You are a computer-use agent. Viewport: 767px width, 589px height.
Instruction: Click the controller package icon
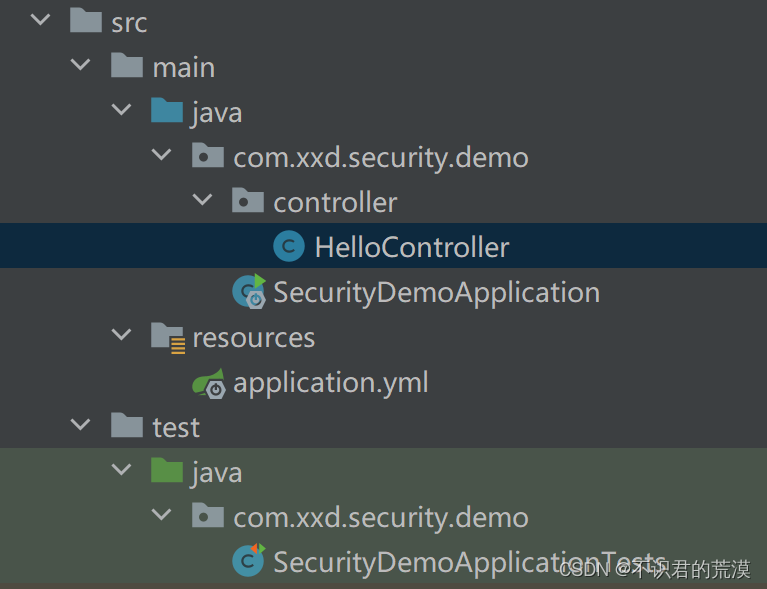coord(248,200)
